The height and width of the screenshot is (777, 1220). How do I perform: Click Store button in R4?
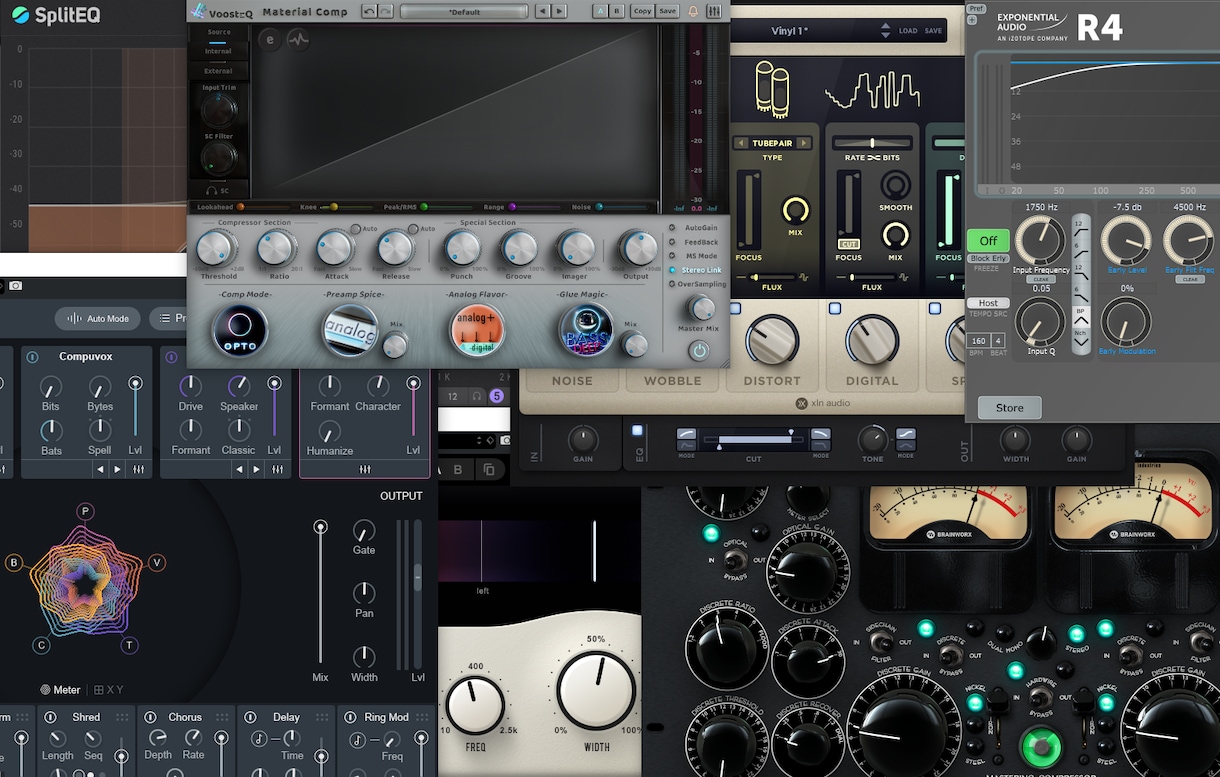click(1009, 408)
